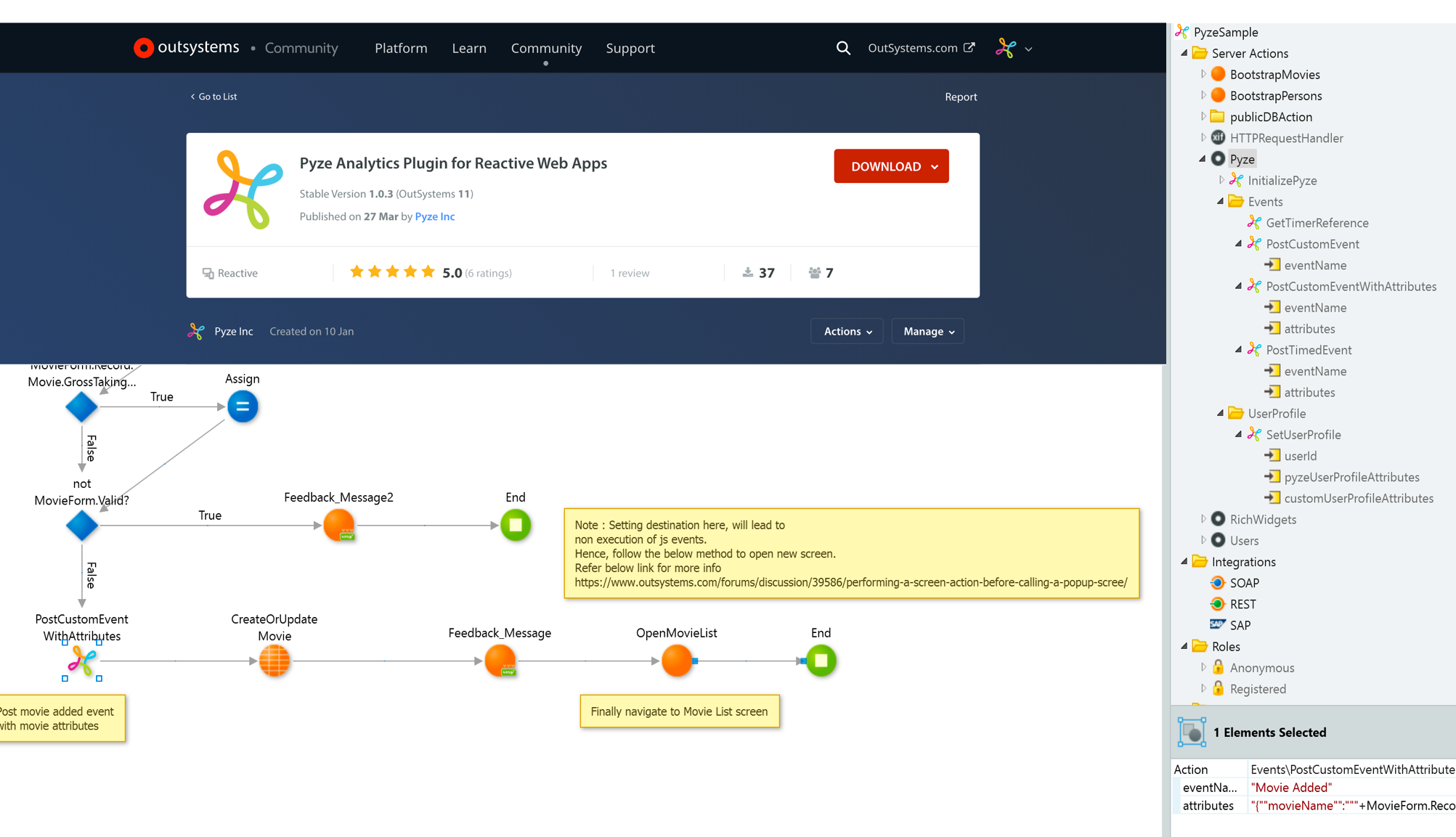Expand the InitializePyze node
This screenshot has width=1456, height=837.
coord(1221,179)
